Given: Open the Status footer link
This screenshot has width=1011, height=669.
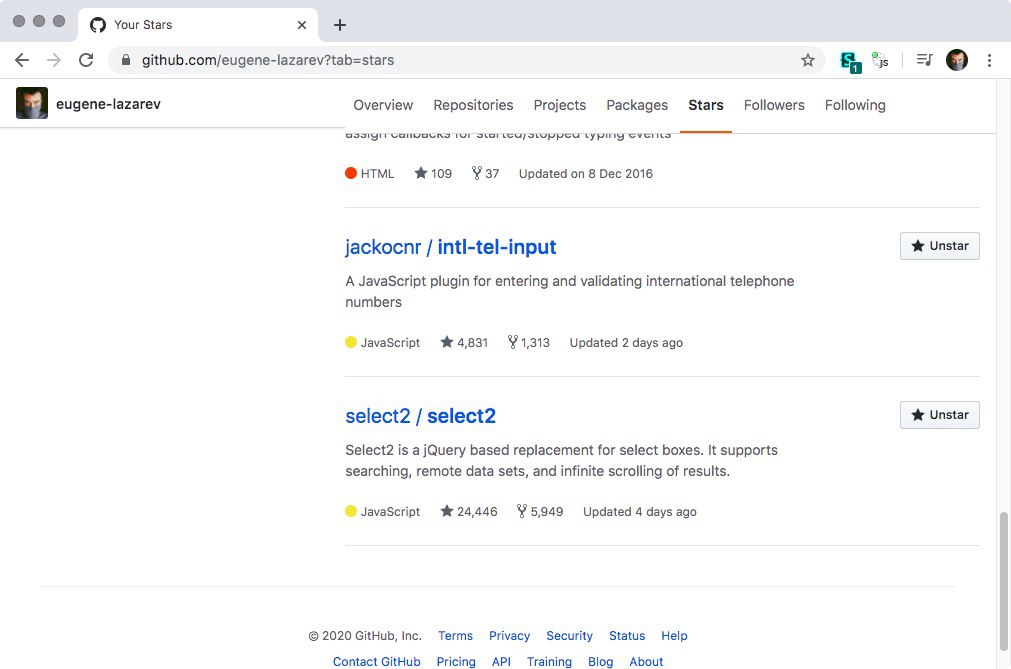Looking at the screenshot, I should pyautogui.click(x=627, y=635).
